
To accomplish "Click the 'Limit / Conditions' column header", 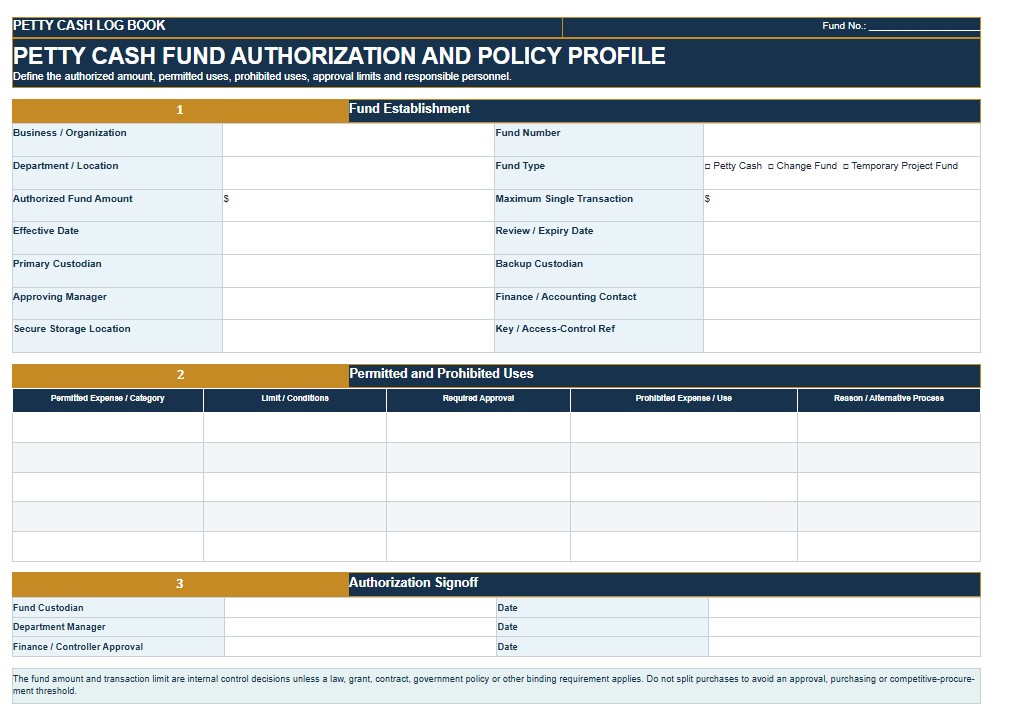I will click(x=295, y=398).
